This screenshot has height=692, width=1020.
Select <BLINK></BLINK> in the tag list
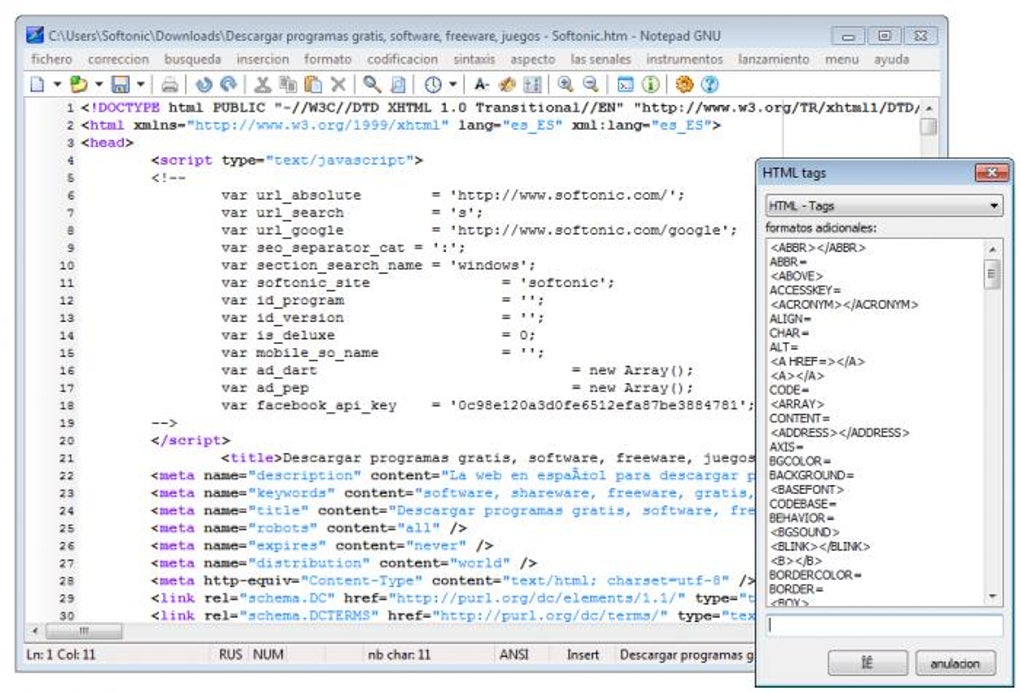(x=820, y=546)
